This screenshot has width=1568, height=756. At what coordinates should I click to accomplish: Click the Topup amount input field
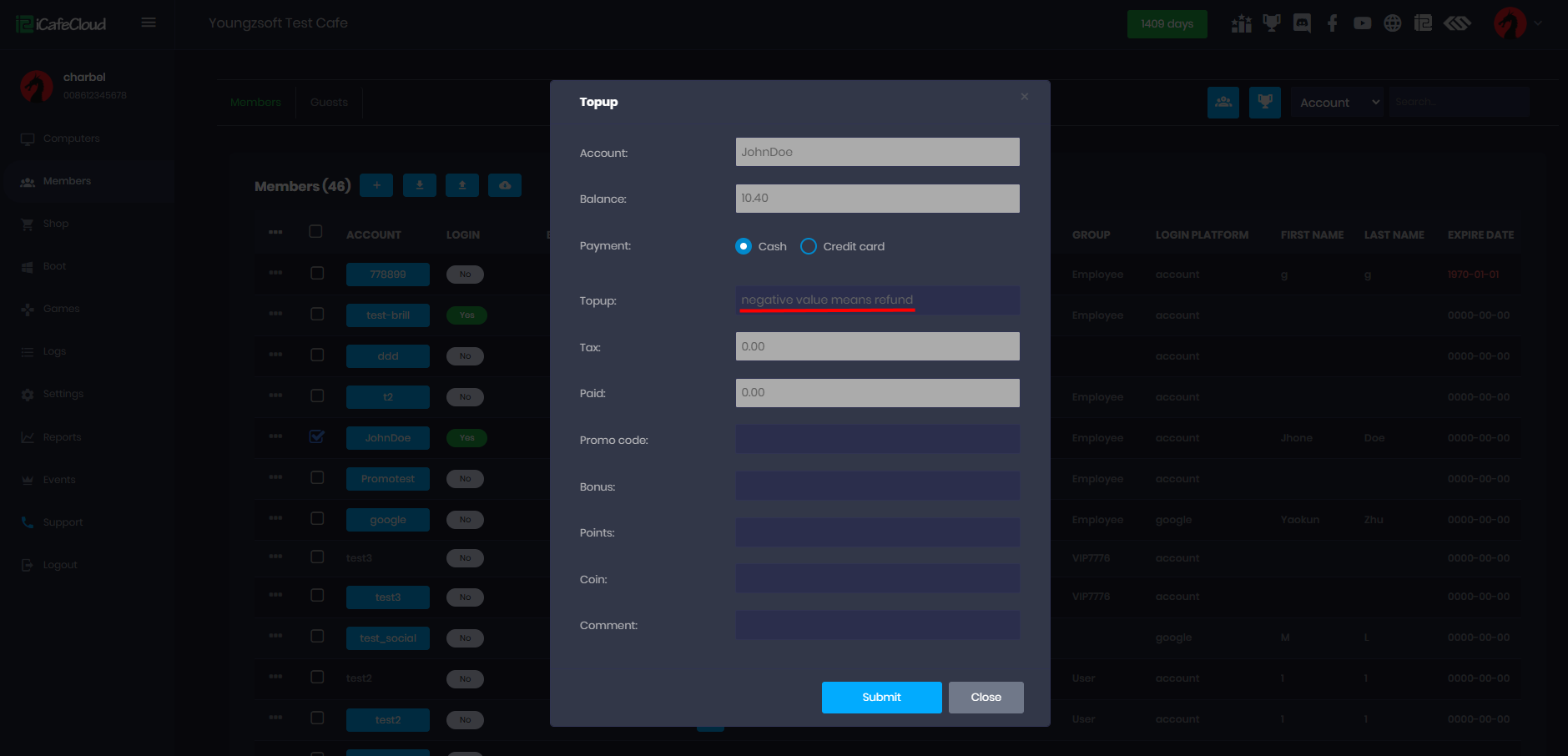(x=877, y=300)
